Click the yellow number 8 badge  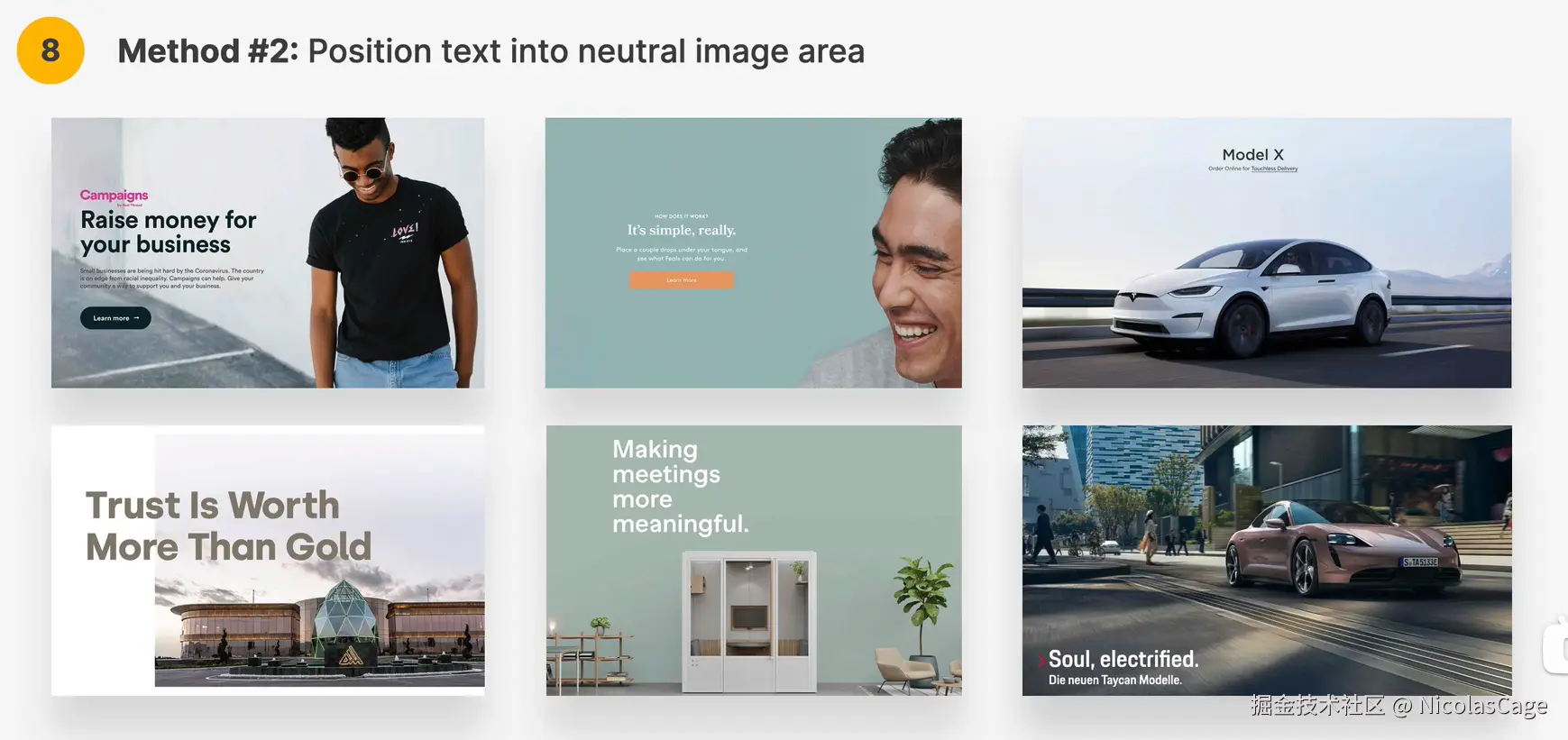click(50, 50)
